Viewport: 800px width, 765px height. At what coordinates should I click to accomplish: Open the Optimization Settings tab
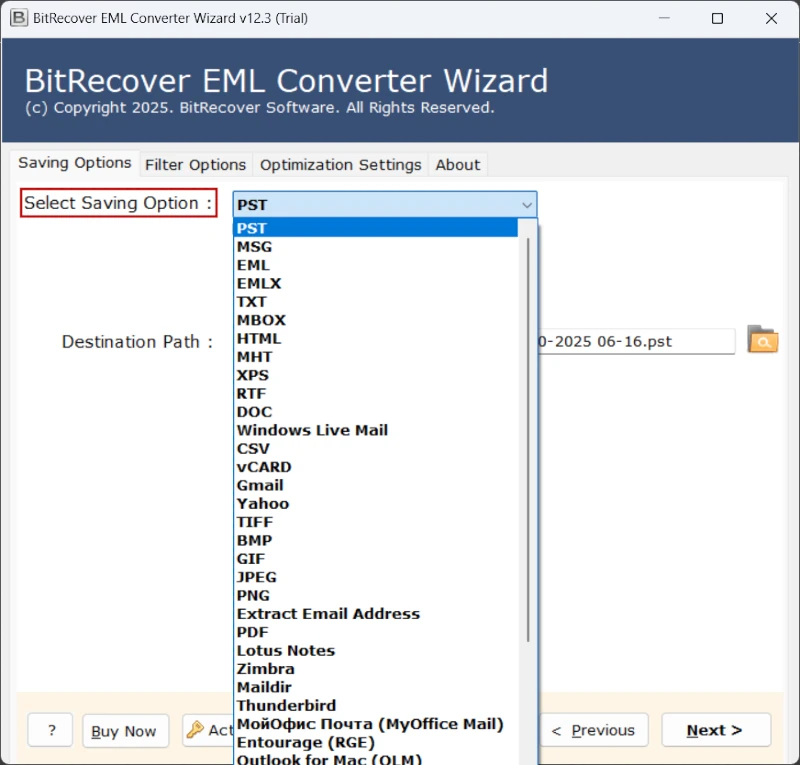pos(340,165)
